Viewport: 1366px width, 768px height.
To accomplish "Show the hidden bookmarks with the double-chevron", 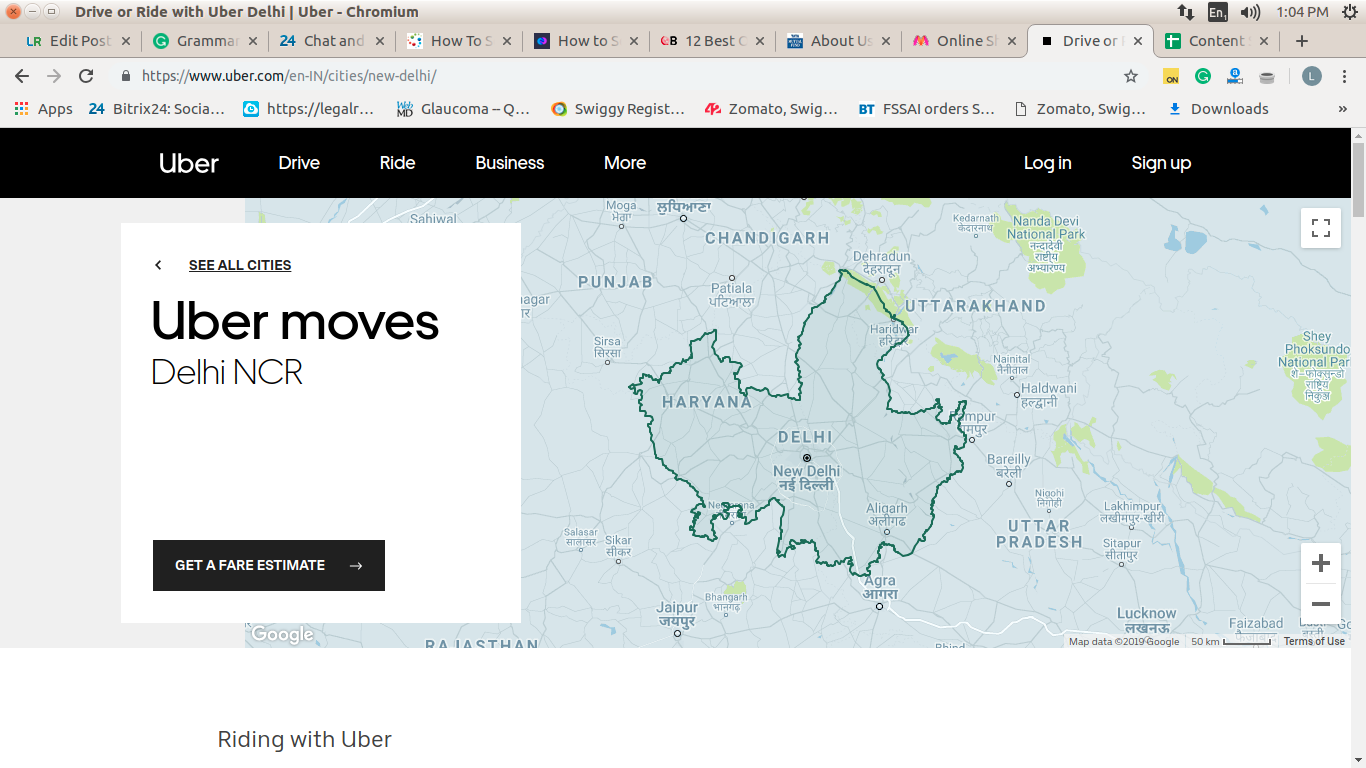I will (x=1343, y=109).
